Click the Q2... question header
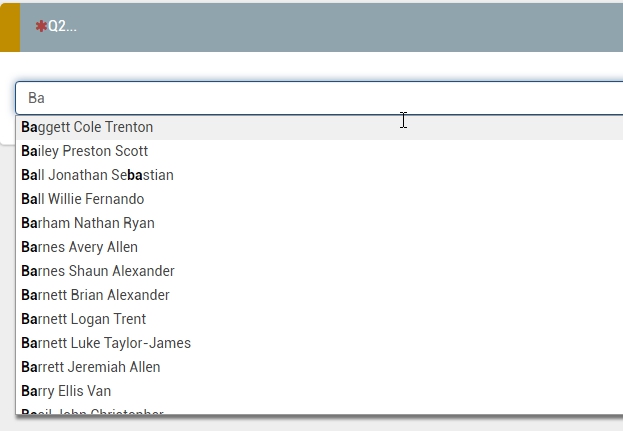This screenshot has height=431, width=623. click(62, 27)
